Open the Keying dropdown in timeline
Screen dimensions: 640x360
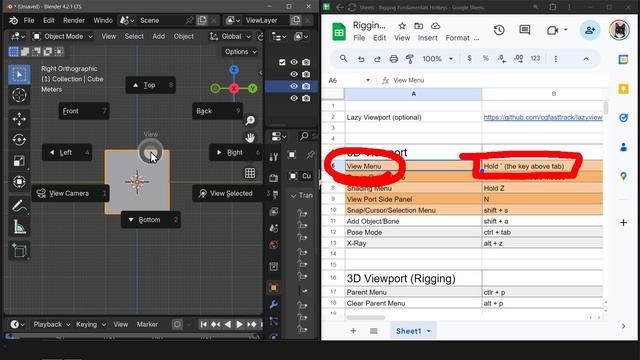pos(91,324)
